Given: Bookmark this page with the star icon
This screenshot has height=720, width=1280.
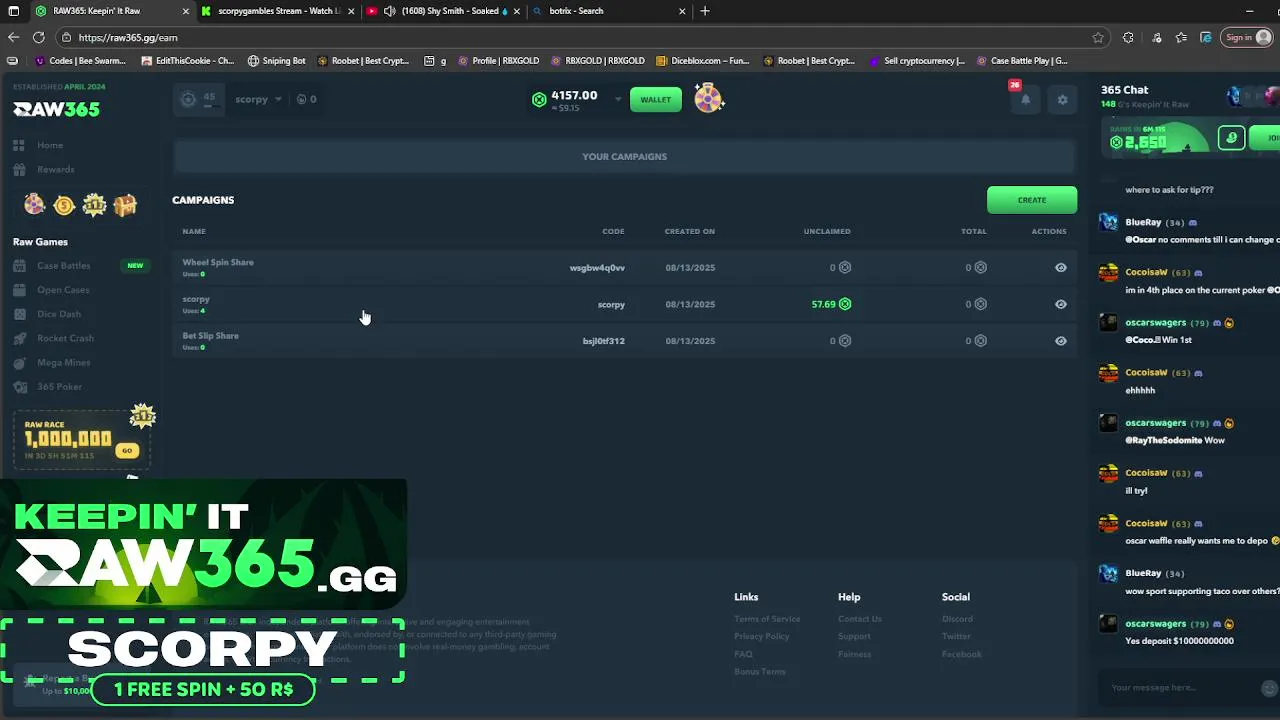Looking at the screenshot, I should 1098,38.
